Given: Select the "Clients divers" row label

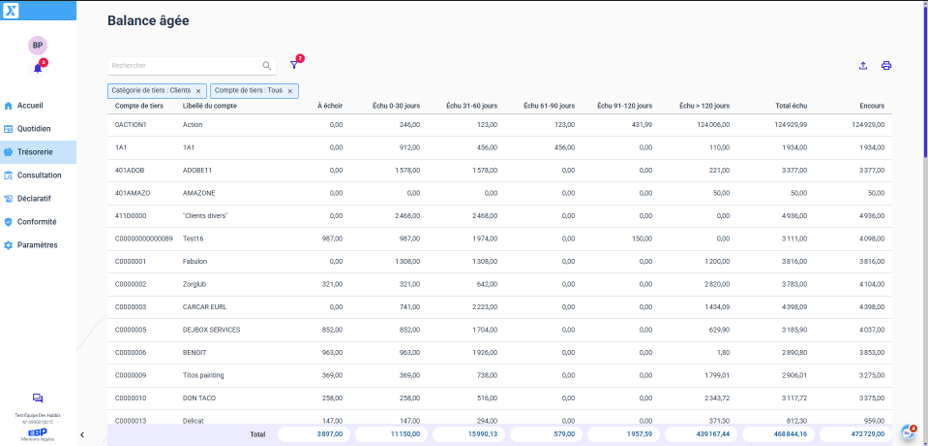Looking at the screenshot, I should 205,216.
